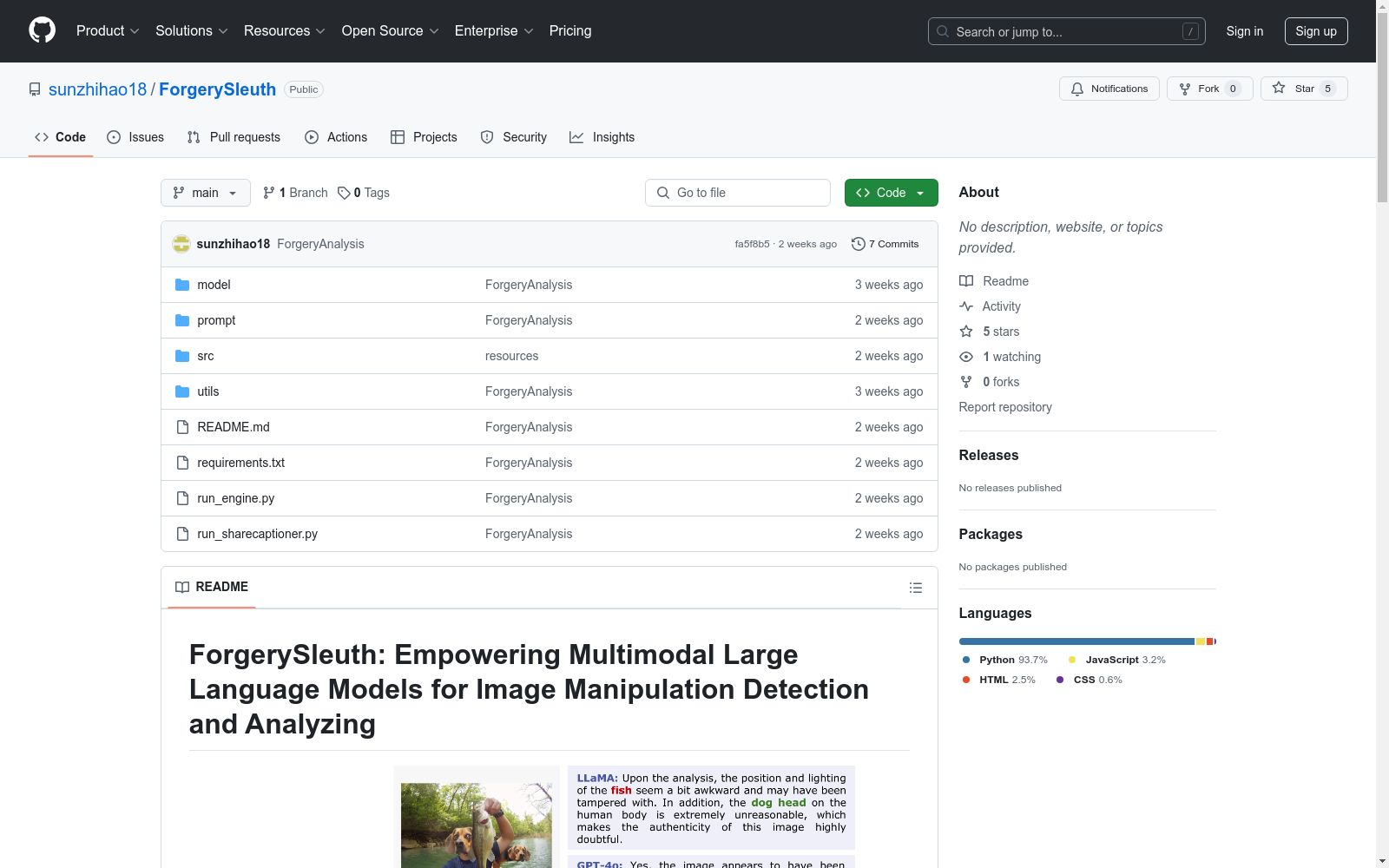Open the run_engine.py file
Viewport: 1389px width, 868px height.
[236, 498]
